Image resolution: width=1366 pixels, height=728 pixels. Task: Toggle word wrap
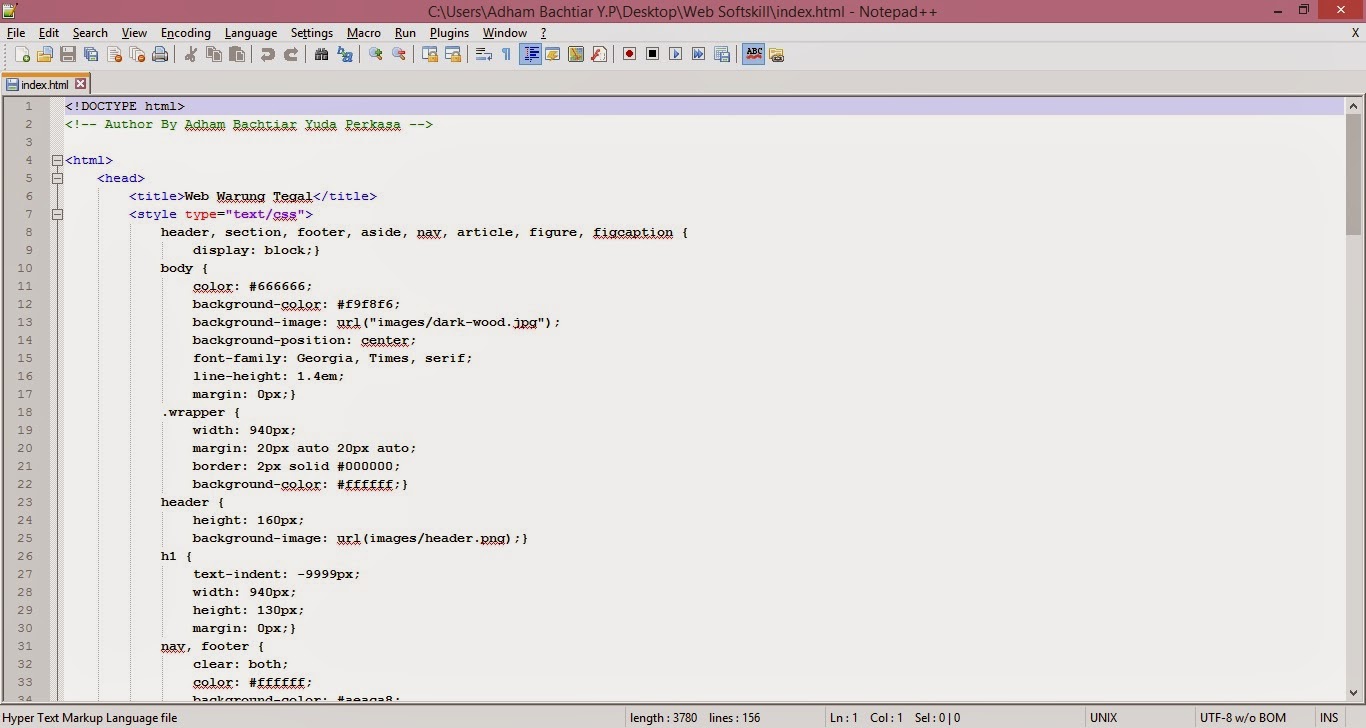tap(483, 54)
